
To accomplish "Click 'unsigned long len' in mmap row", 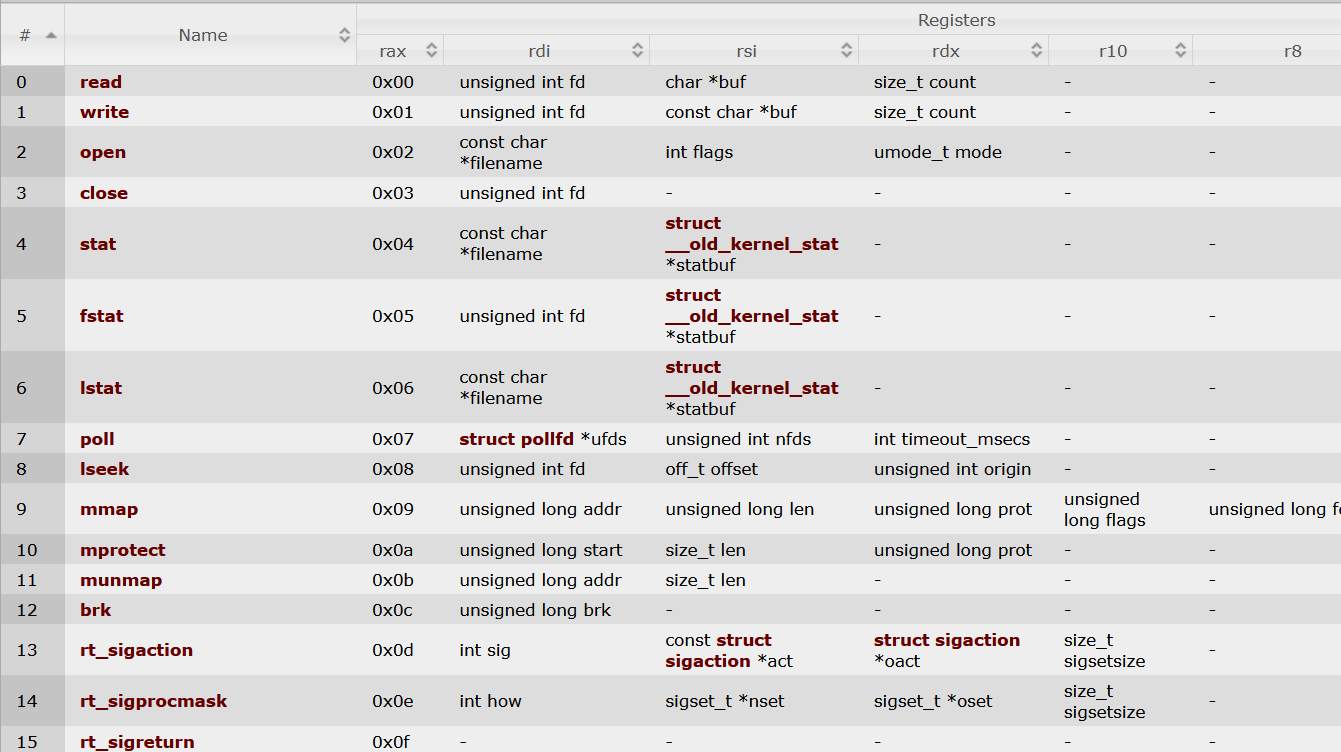I will point(740,509).
